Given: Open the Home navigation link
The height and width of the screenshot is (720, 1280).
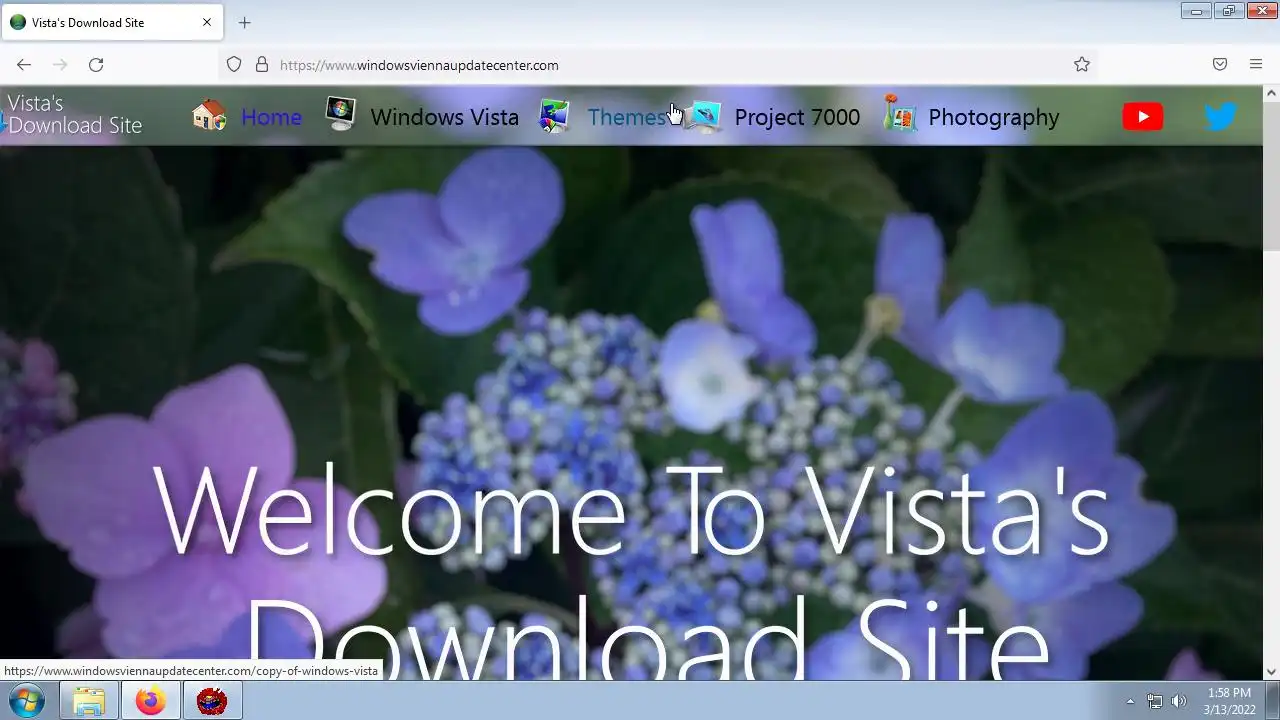Looking at the screenshot, I should (x=271, y=117).
